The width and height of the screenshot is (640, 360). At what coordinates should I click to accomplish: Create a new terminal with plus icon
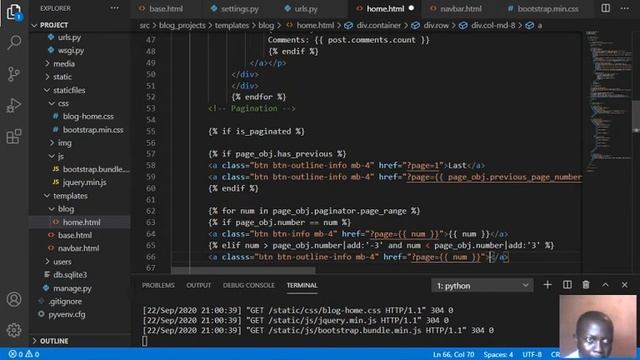coord(547,285)
